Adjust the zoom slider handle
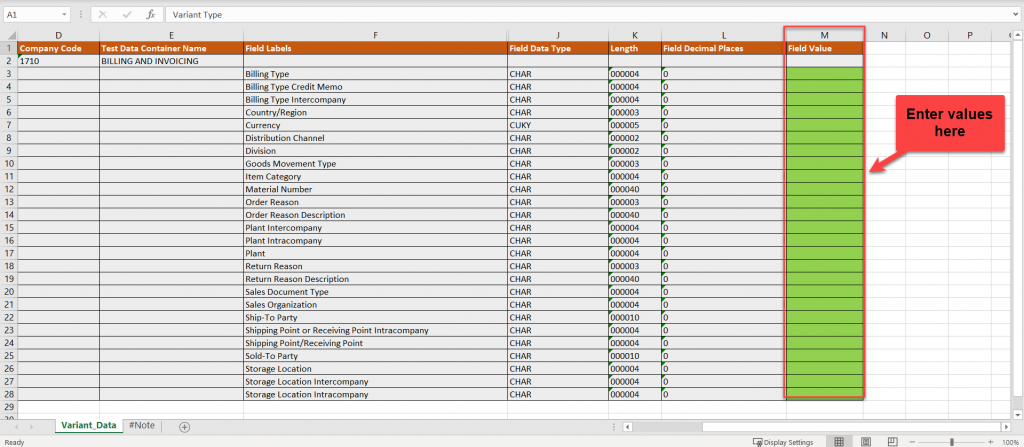1024x447 pixels. click(952, 442)
